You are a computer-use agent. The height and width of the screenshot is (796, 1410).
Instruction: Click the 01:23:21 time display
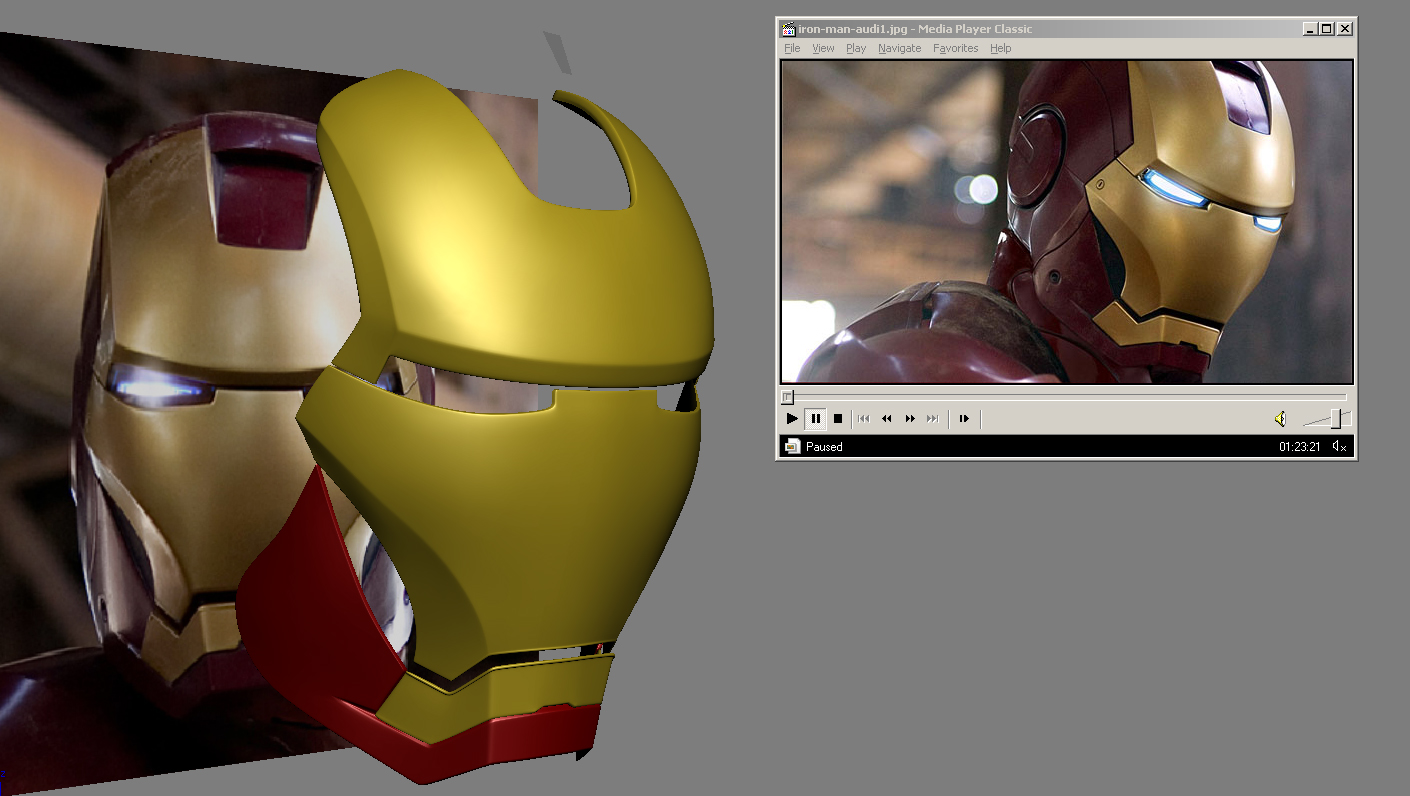pyautogui.click(x=1300, y=447)
